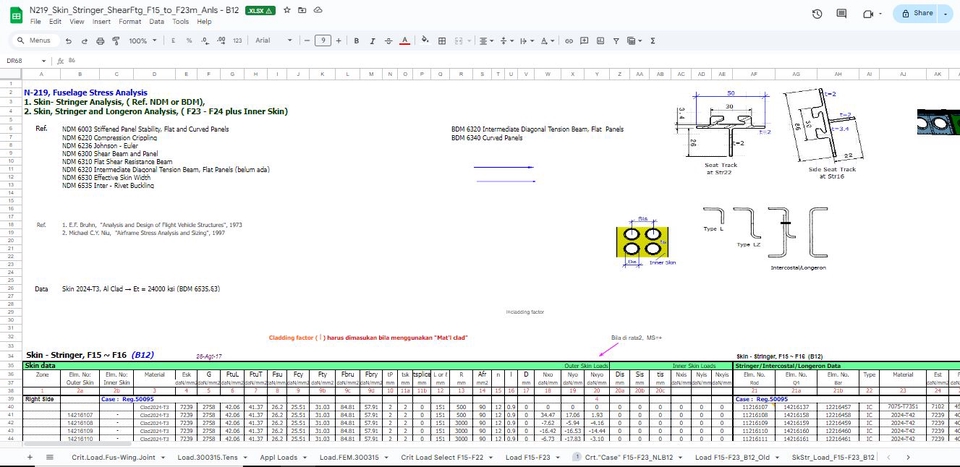This screenshot has height=467, width=960.
Task: Edit the font size field
Action: coord(323,41)
